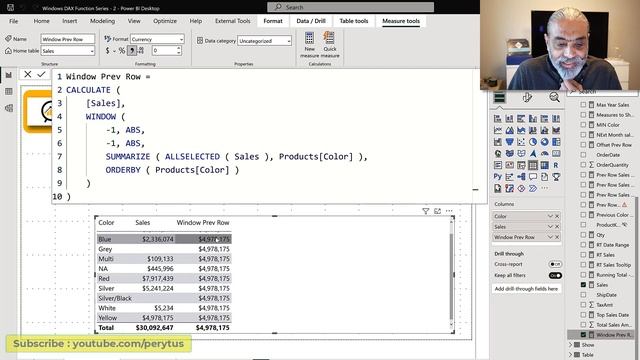This screenshot has height=360, width=640.
Task: Commit the formula with the checkmark icon
Action: pos(41,74)
